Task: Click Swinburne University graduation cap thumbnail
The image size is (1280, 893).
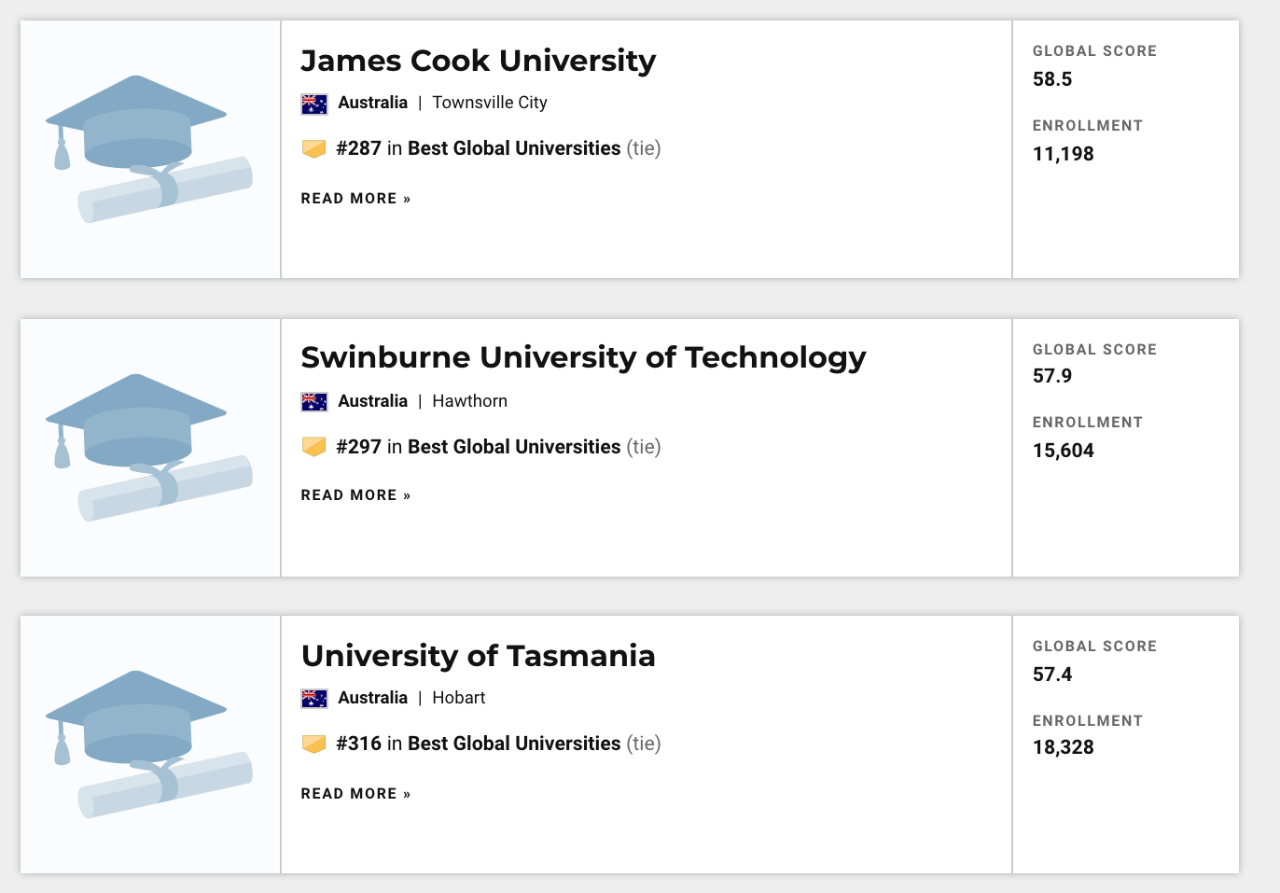Action: [150, 447]
